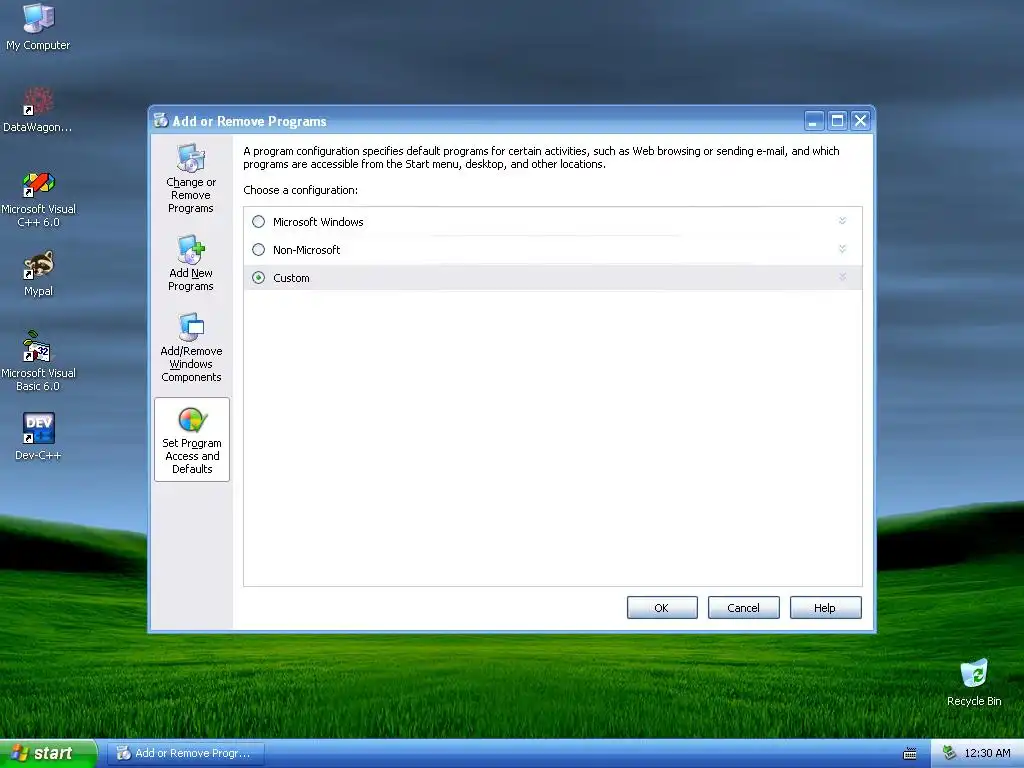This screenshot has height=768, width=1024.
Task: Open Help for program defaults
Action: point(825,607)
